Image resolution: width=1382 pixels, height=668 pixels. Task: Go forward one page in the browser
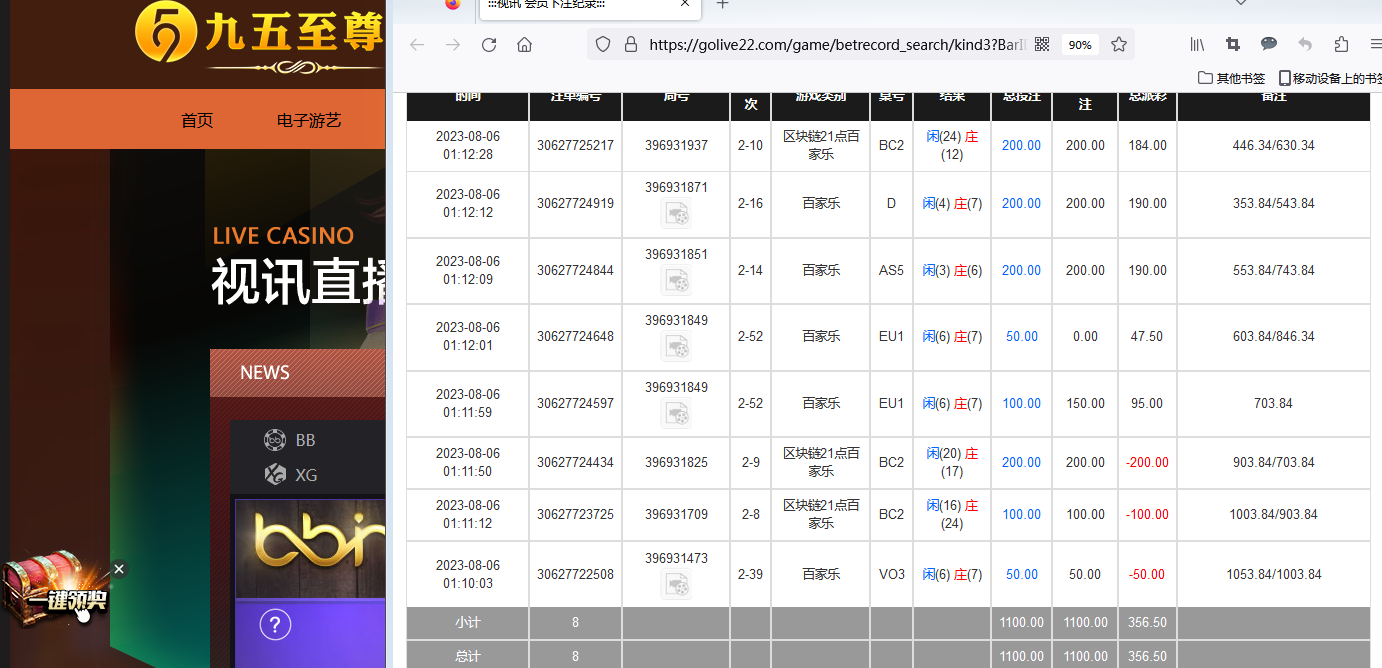click(453, 45)
